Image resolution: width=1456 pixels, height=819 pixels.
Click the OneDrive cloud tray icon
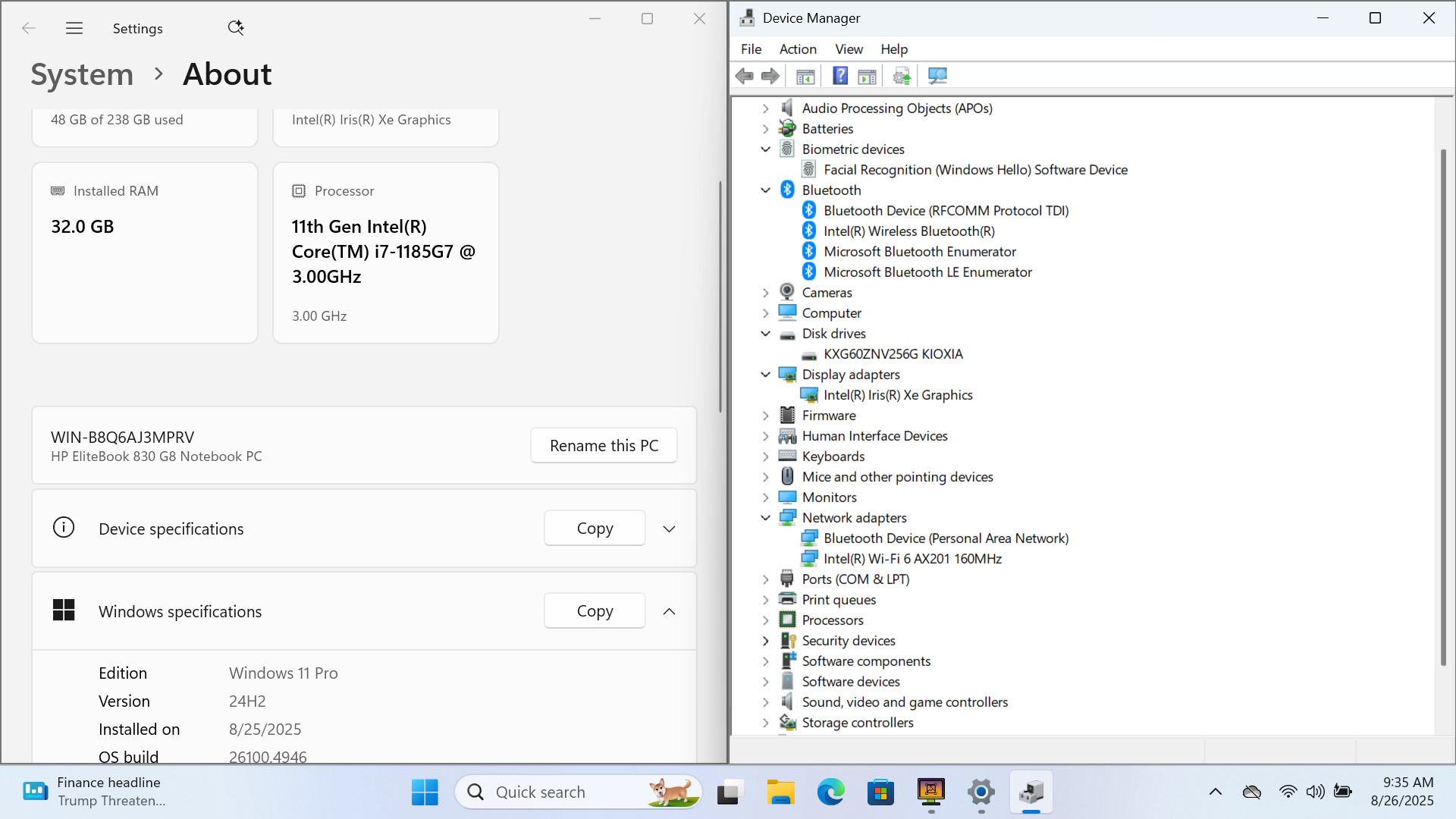click(x=1252, y=792)
